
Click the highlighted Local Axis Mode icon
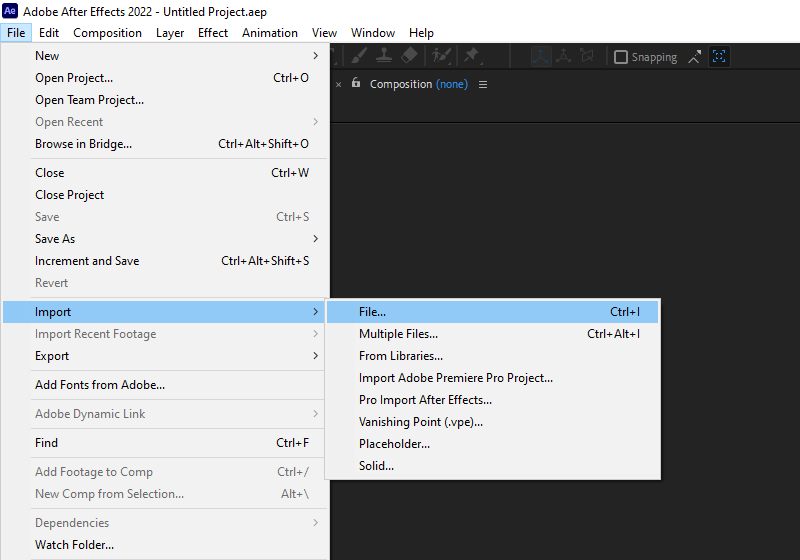coord(541,57)
